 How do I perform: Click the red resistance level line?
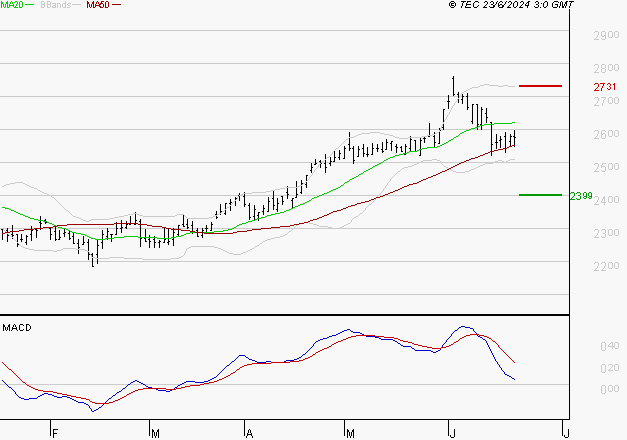(x=540, y=86)
